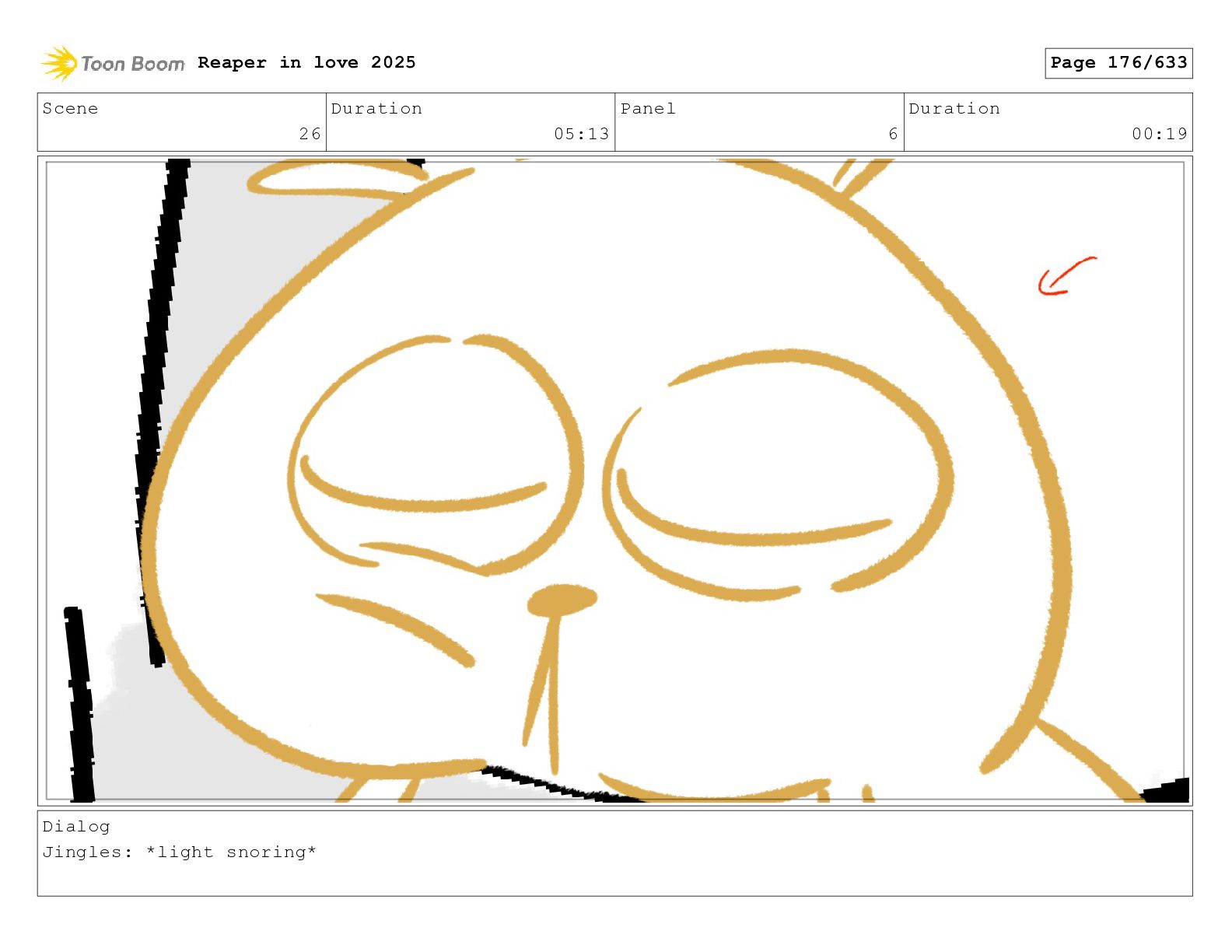Image resolution: width=1232 pixels, height=952 pixels.
Task: Click the 'Scene' header label
Action: pyautogui.click(x=70, y=108)
